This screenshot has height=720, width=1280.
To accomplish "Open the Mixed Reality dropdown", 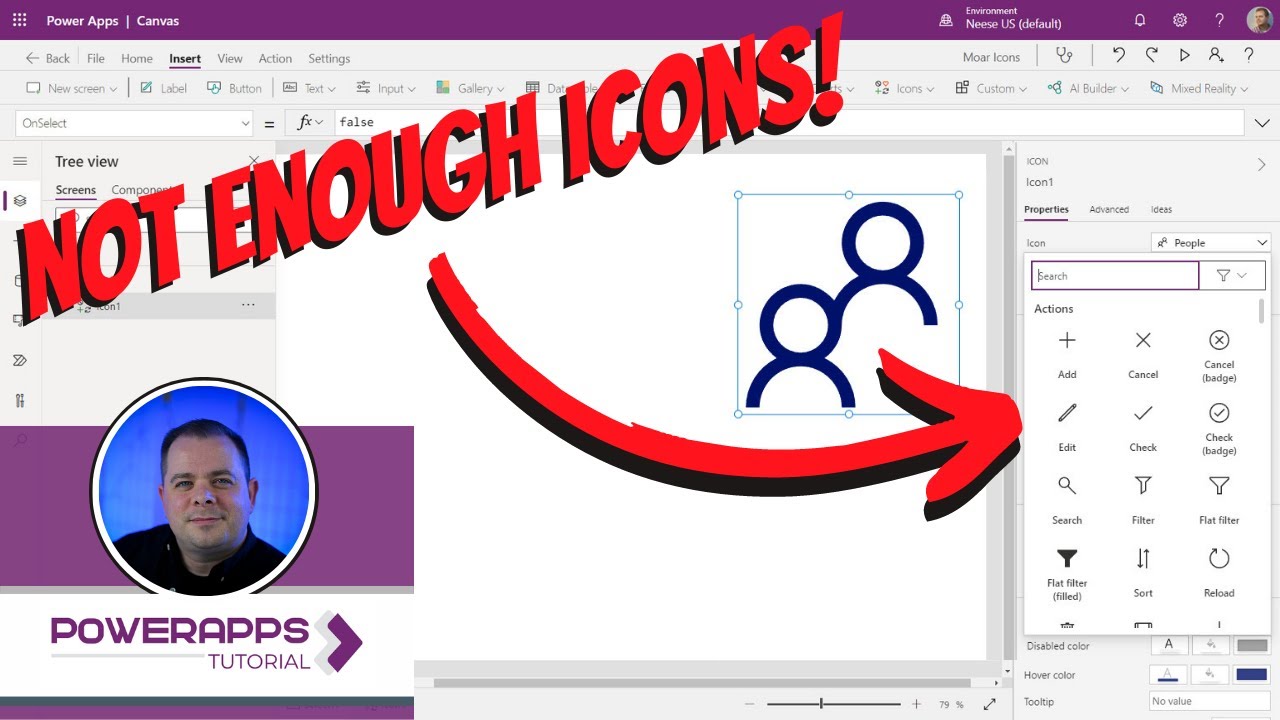I will coord(1199,88).
